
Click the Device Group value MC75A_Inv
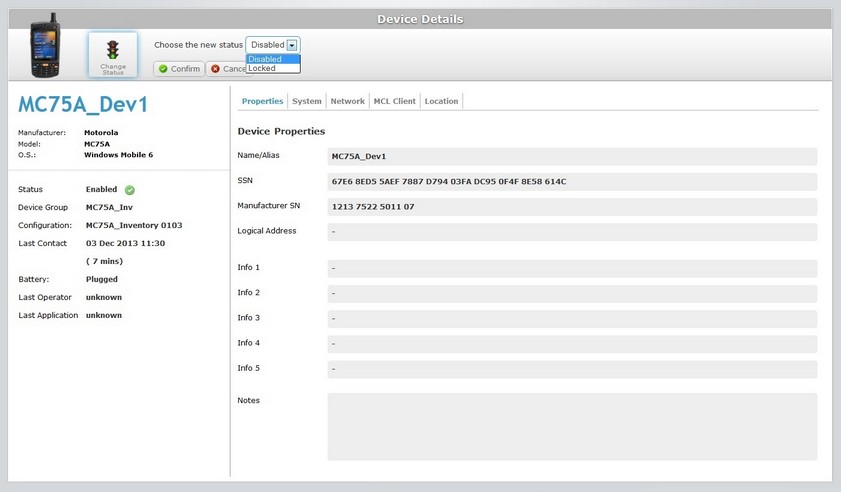coord(109,208)
